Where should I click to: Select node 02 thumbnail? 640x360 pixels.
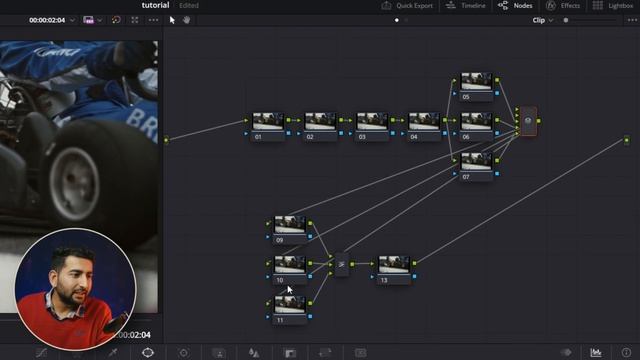pyautogui.click(x=320, y=122)
